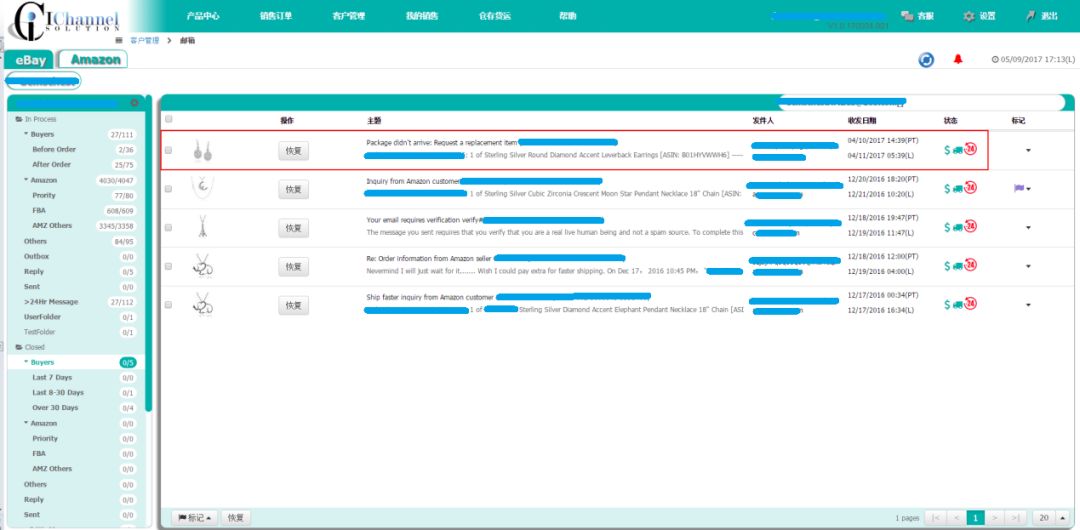This screenshot has width=1080, height=530.
Task: Click the dollar icon in Package didn't arrive row
Action: click(948, 150)
